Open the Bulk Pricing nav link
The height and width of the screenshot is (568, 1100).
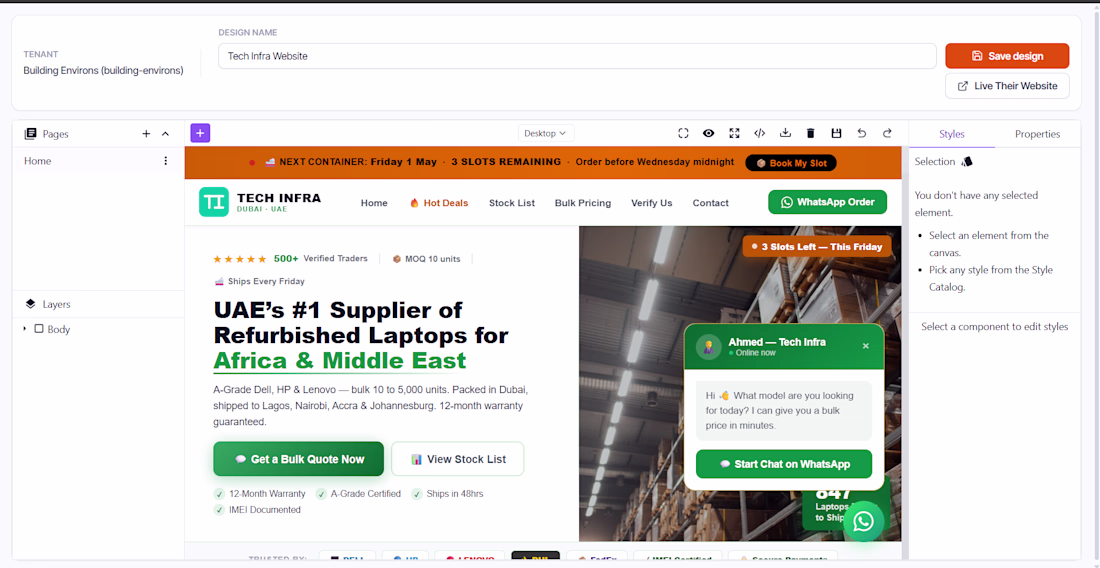tap(582, 203)
